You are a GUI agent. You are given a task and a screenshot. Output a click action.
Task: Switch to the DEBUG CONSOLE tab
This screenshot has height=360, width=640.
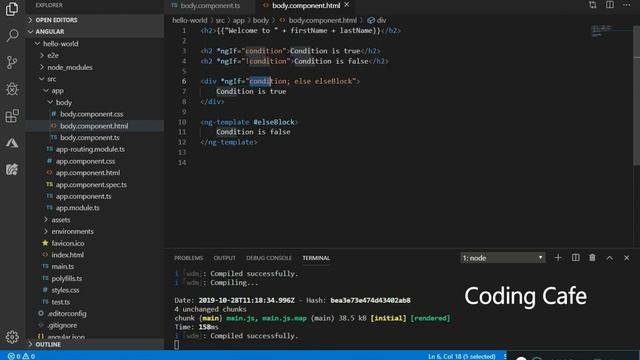pos(269,258)
